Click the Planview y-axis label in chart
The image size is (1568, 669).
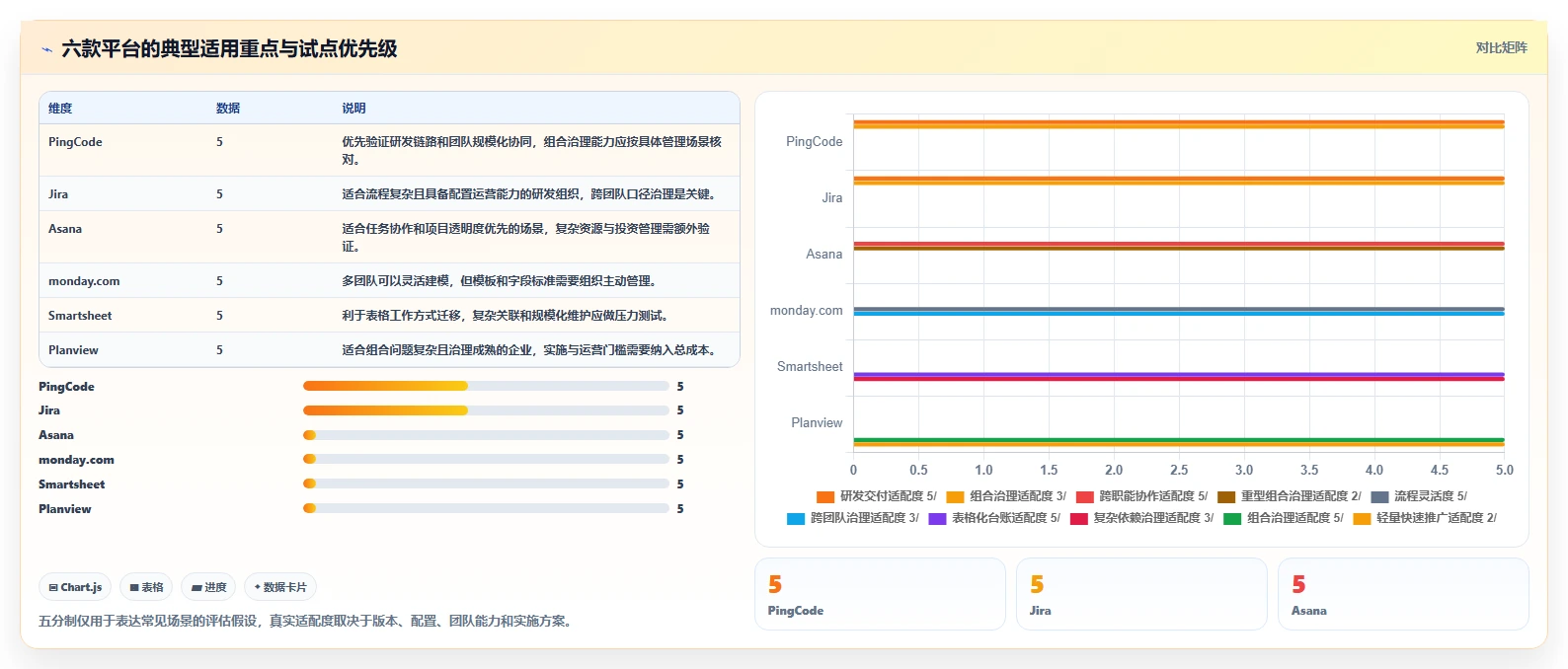[817, 423]
